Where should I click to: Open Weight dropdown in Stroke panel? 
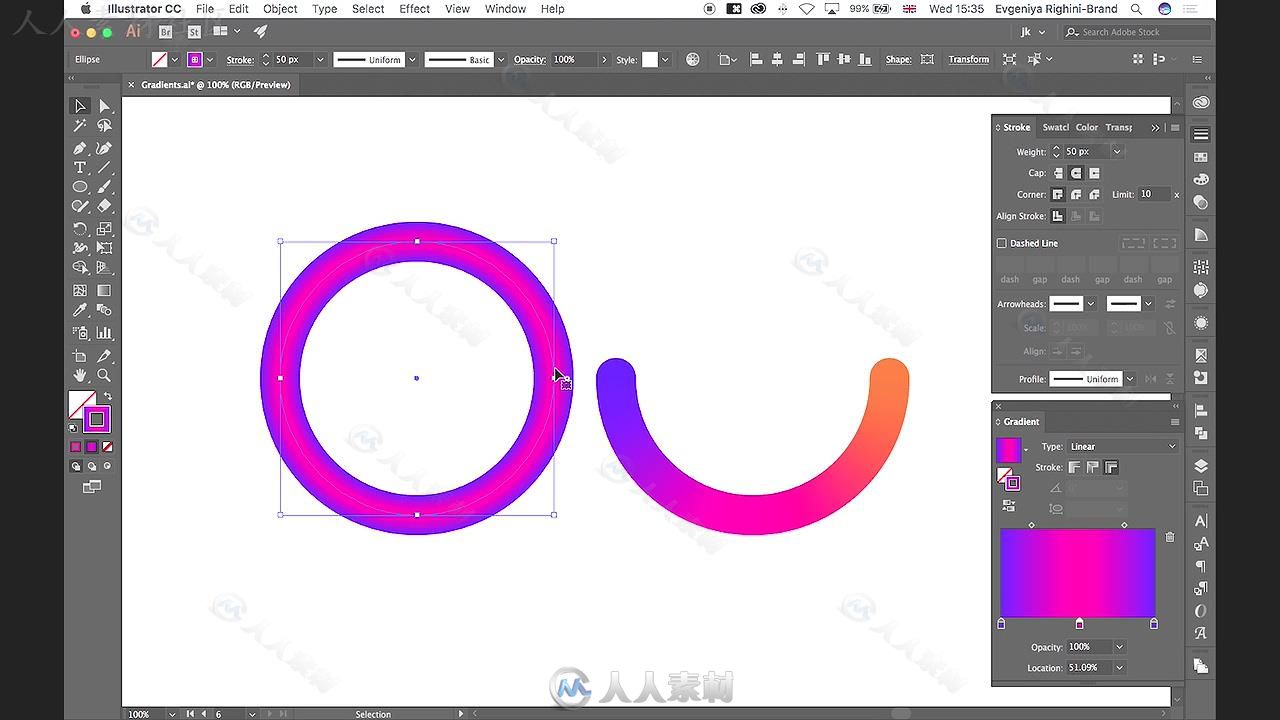tap(1117, 152)
